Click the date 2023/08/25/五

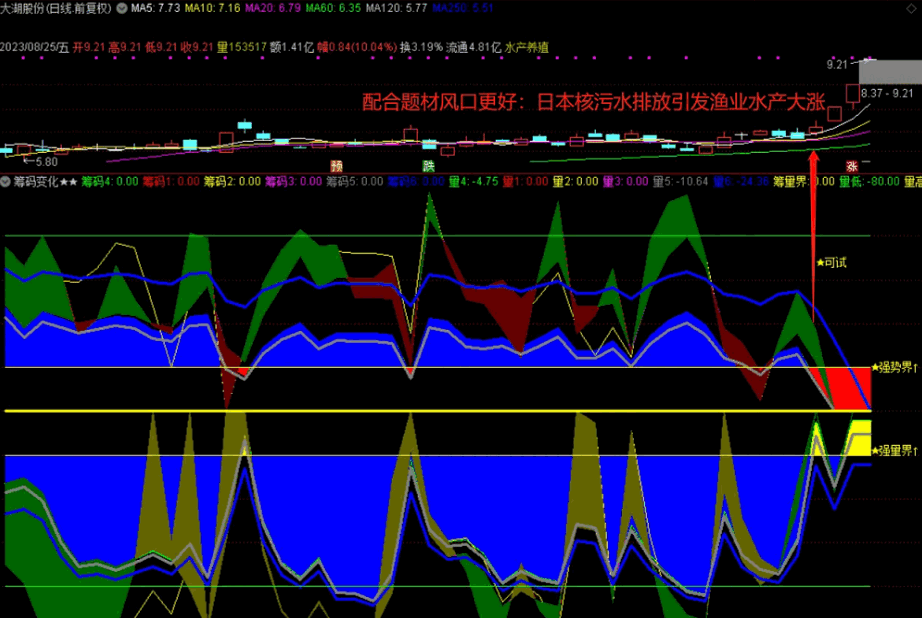(x=35, y=48)
